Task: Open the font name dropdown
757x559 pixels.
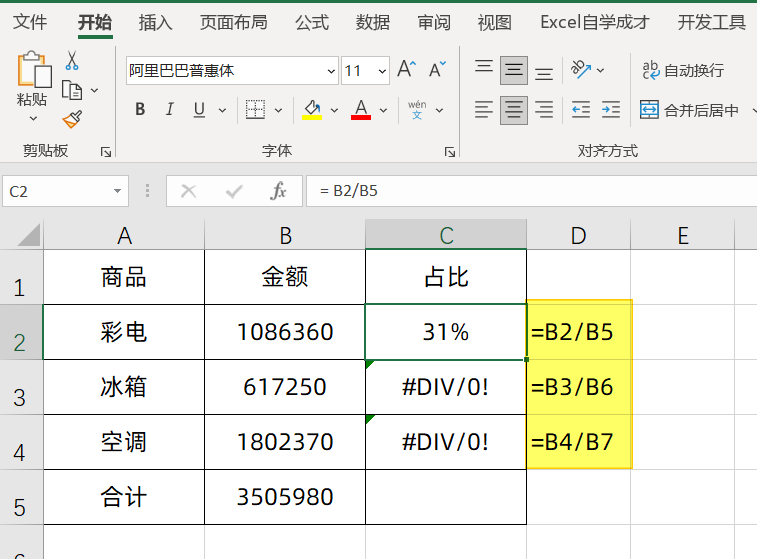Action: click(331, 71)
